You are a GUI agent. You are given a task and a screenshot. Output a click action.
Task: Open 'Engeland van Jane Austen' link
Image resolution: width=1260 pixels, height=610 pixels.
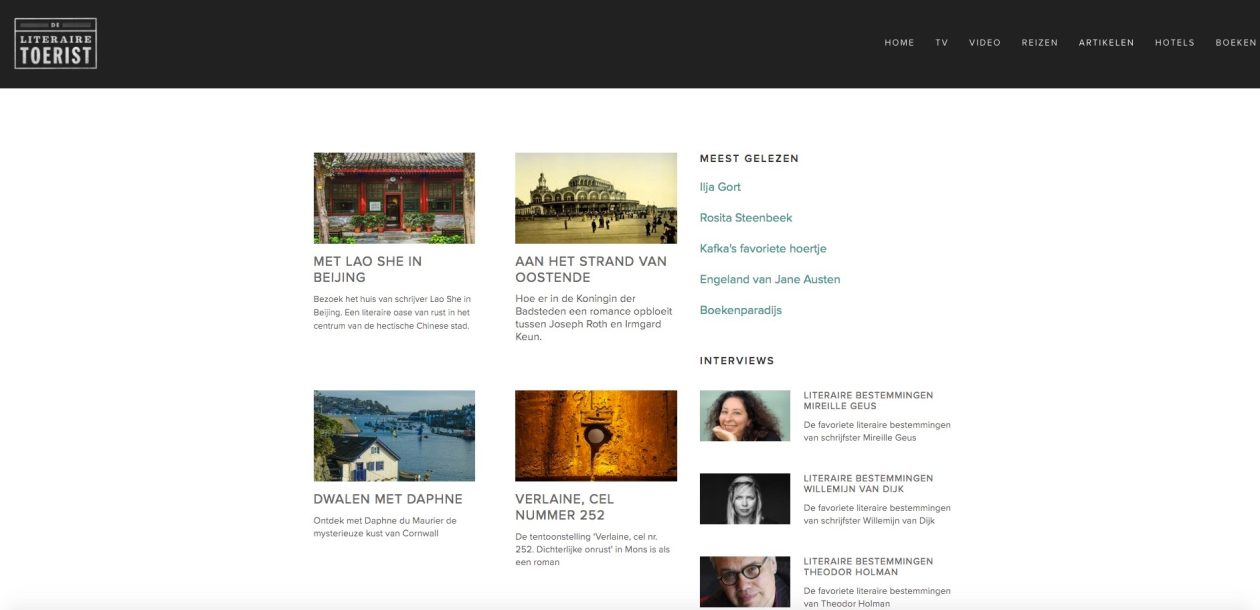pyautogui.click(x=770, y=280)
